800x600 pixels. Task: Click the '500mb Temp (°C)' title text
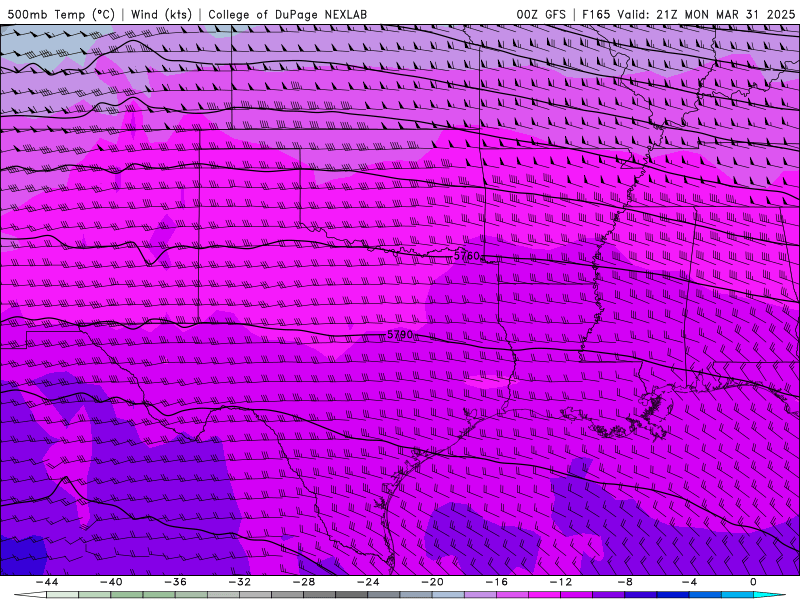(61, 14)
